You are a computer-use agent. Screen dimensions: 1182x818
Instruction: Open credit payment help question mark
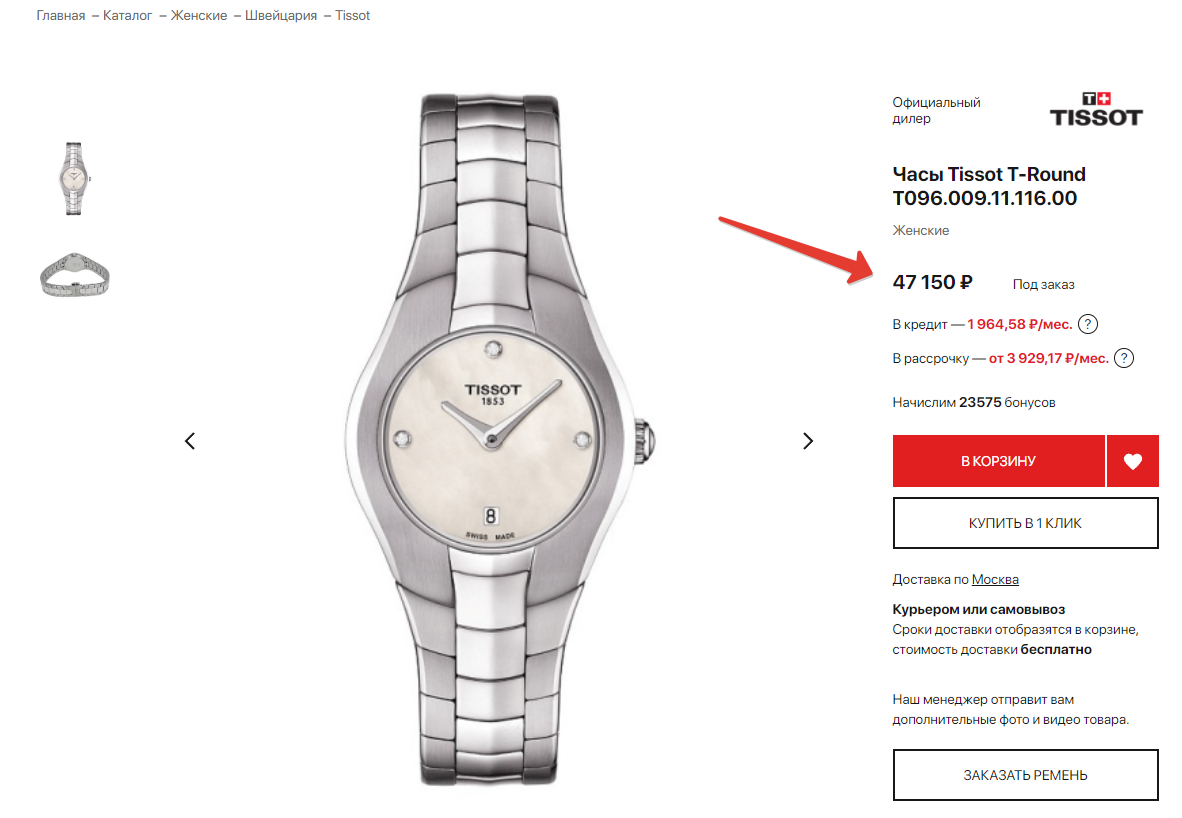tap(1089, 324)
